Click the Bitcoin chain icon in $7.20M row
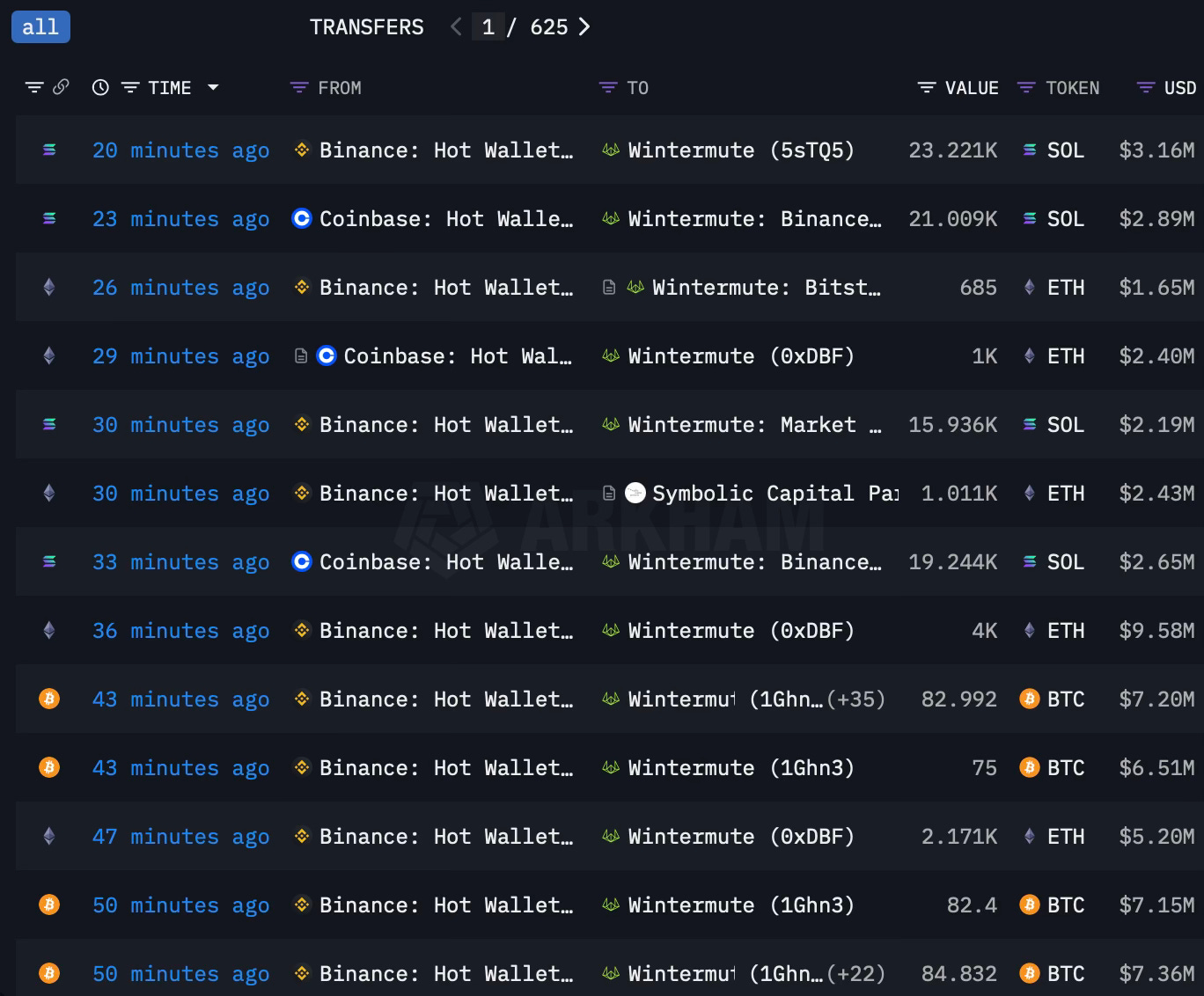This screenshot has width=1204, height=996. [49, 699]
